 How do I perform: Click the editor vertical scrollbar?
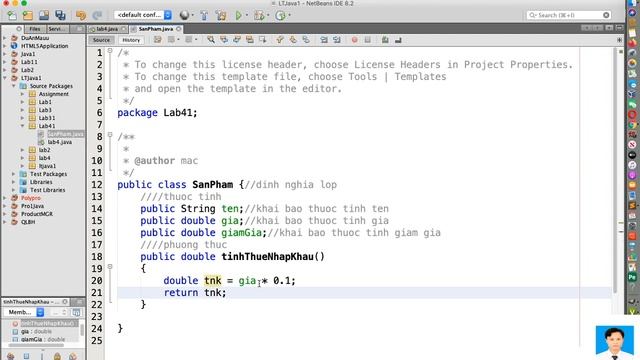615,169
